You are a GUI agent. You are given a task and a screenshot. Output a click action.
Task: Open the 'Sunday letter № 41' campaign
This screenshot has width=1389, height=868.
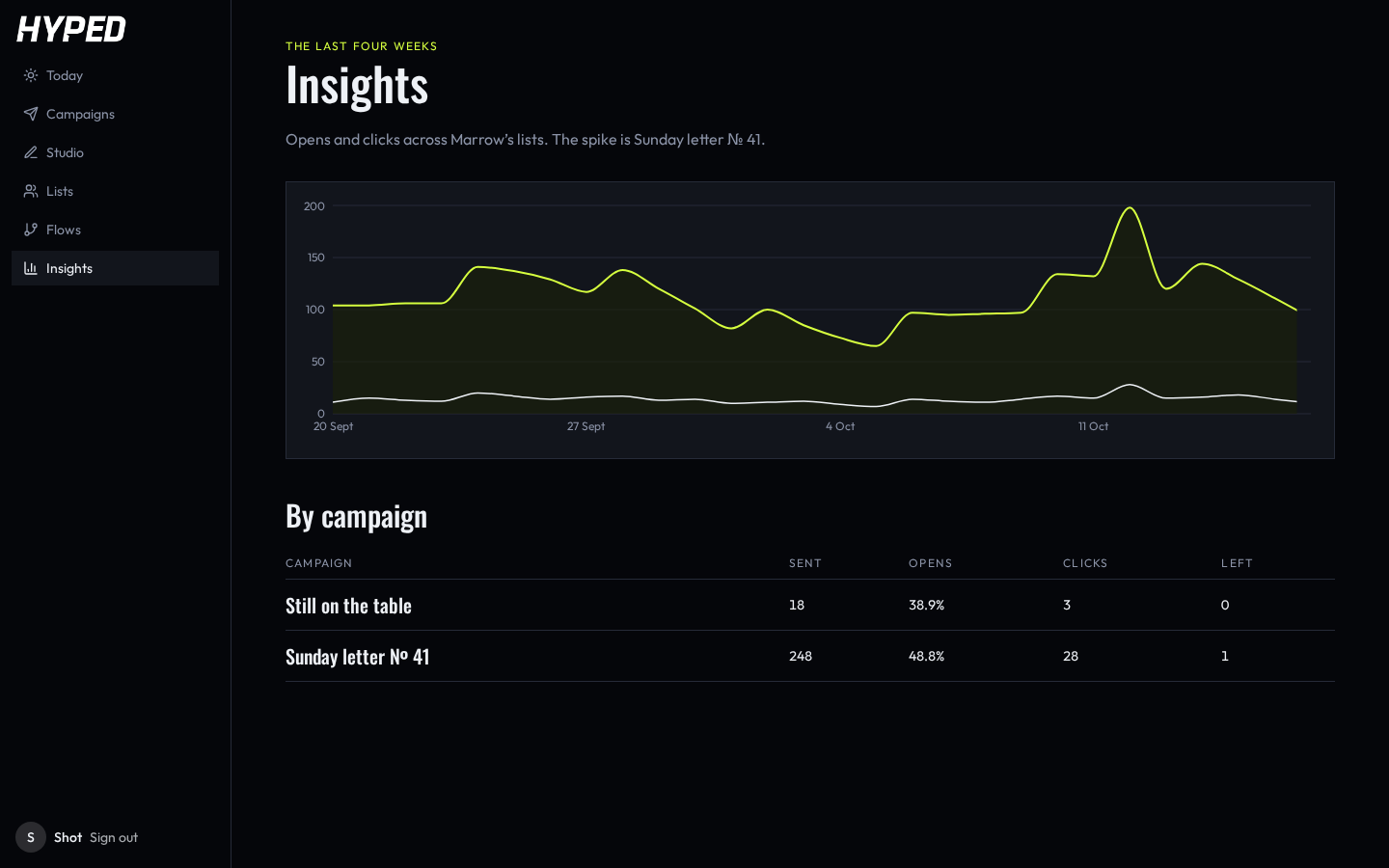coord(357,657)
